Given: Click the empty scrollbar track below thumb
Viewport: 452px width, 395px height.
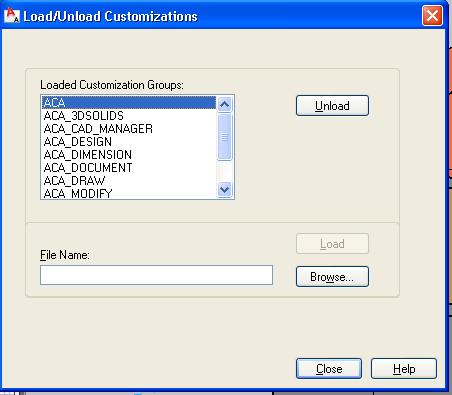Looking at the screenshot, I should (224, 171).
